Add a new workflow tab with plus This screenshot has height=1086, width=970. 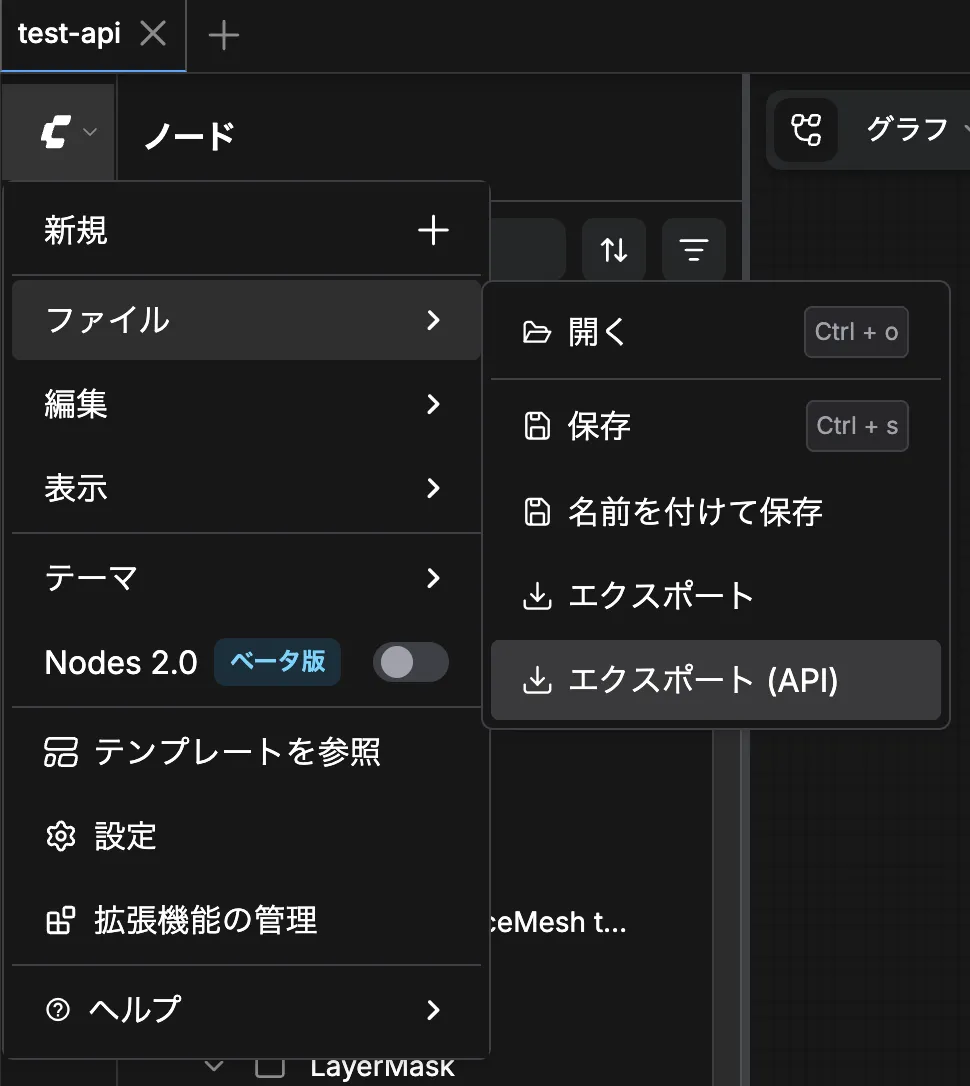(224, 35)
